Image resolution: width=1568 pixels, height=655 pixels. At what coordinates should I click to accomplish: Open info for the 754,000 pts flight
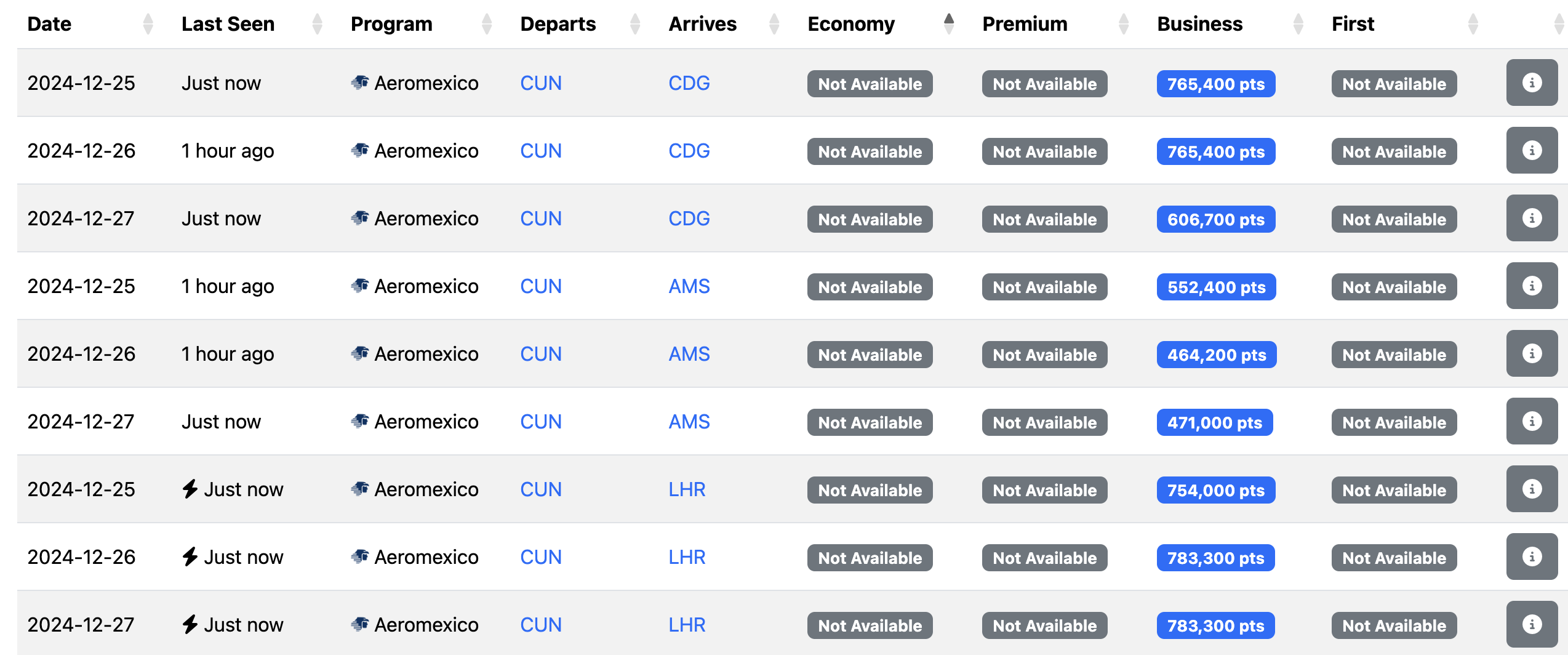click(1532, 489)
